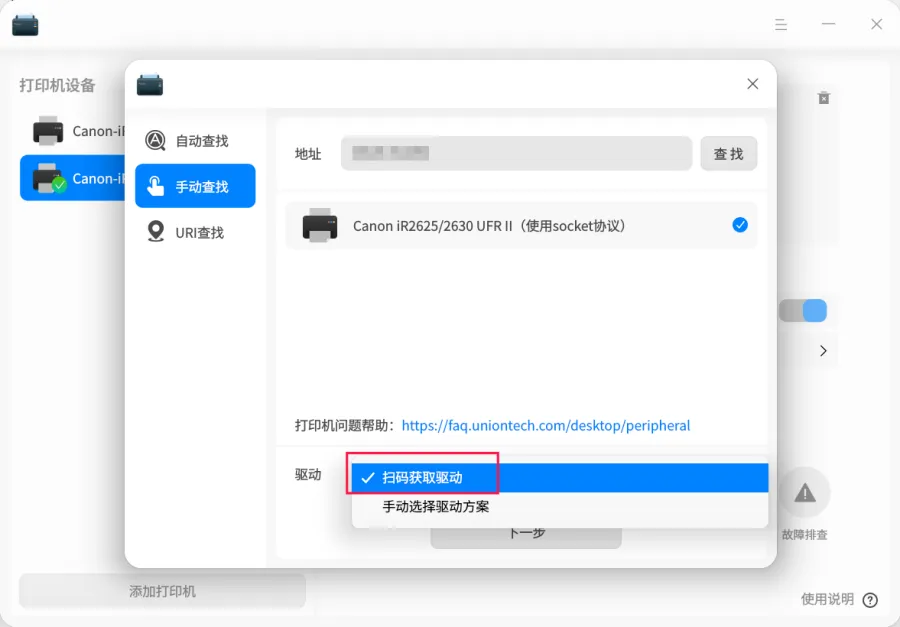
Task: Open the hamburger menu in main window
Action: [781, 24]
